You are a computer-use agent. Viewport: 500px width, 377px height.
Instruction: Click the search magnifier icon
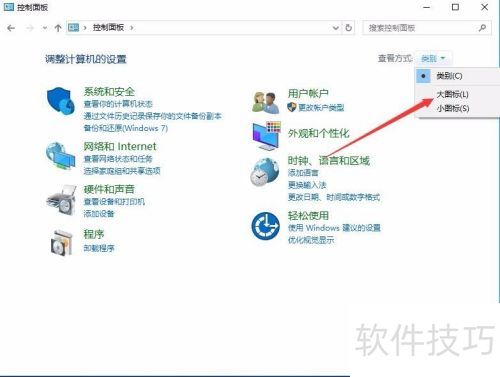click(x=482, y=28)
